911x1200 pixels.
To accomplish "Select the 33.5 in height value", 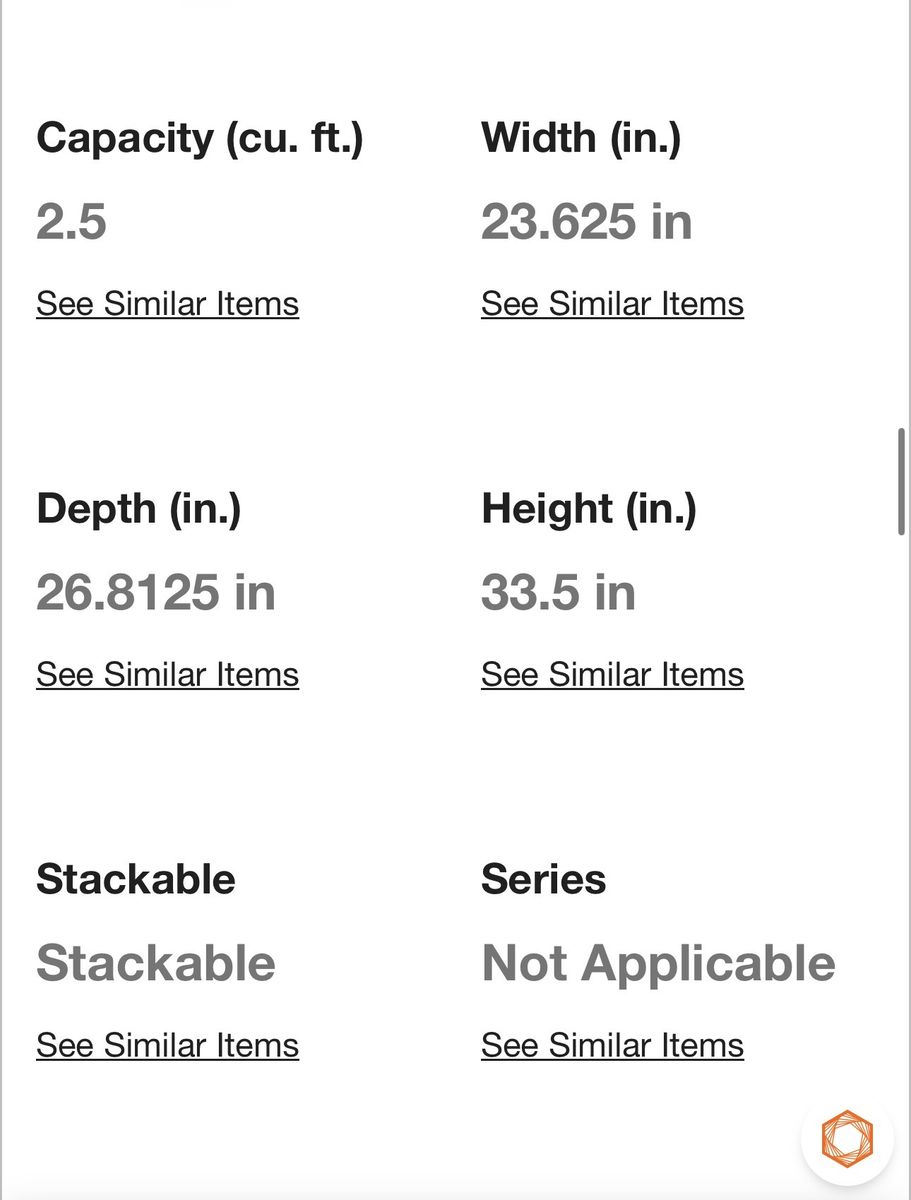I will point(558,593).
